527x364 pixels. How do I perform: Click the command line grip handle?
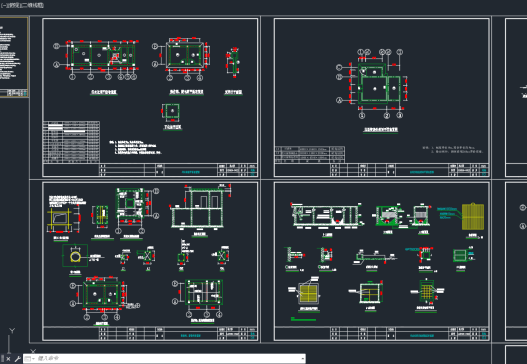pyautogui.click(x=2, y=359)
